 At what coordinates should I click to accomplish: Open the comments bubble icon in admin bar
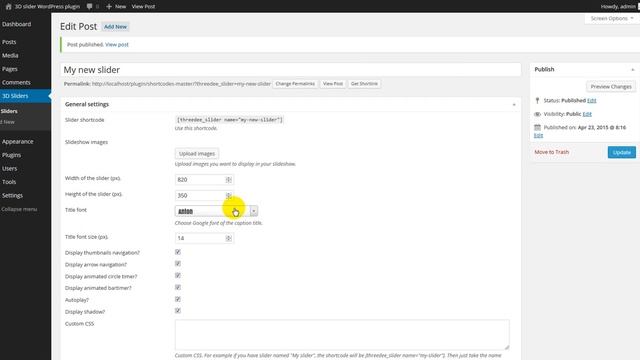[x=89, y=7]
